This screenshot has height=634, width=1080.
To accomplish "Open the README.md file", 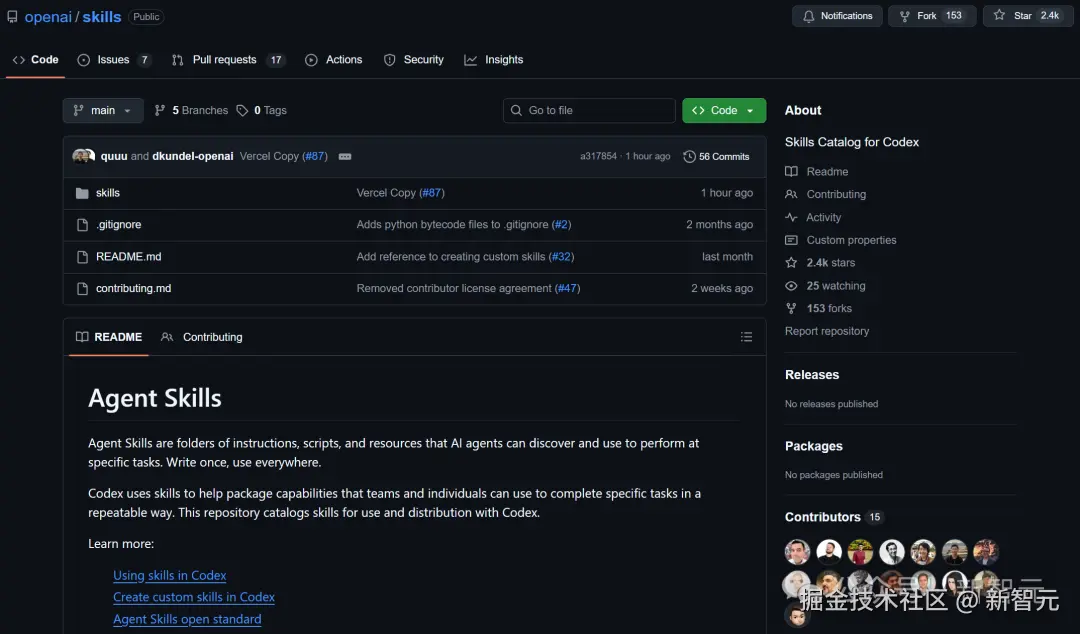I will pyautogui.click(x=129, y=256).
